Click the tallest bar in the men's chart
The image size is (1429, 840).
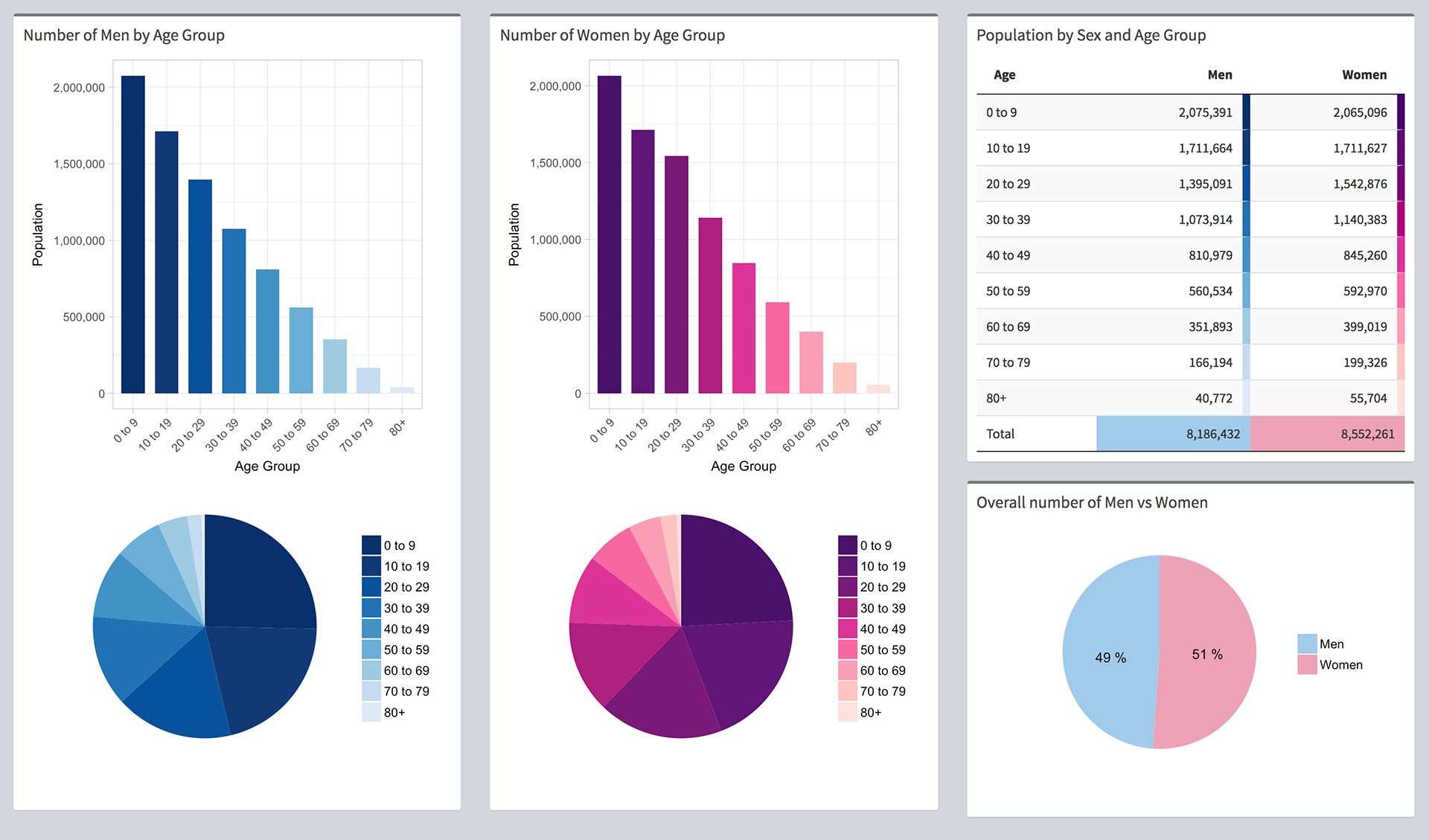tap(132, 234)
